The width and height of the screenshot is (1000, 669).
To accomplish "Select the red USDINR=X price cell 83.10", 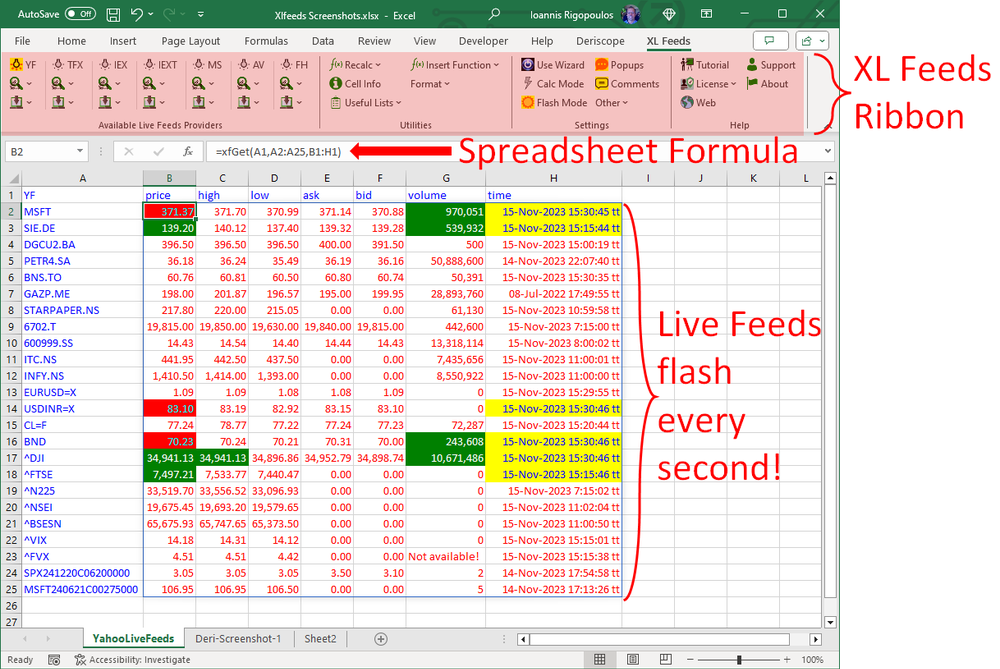I will pyautogui.click(x=170, y=409).
